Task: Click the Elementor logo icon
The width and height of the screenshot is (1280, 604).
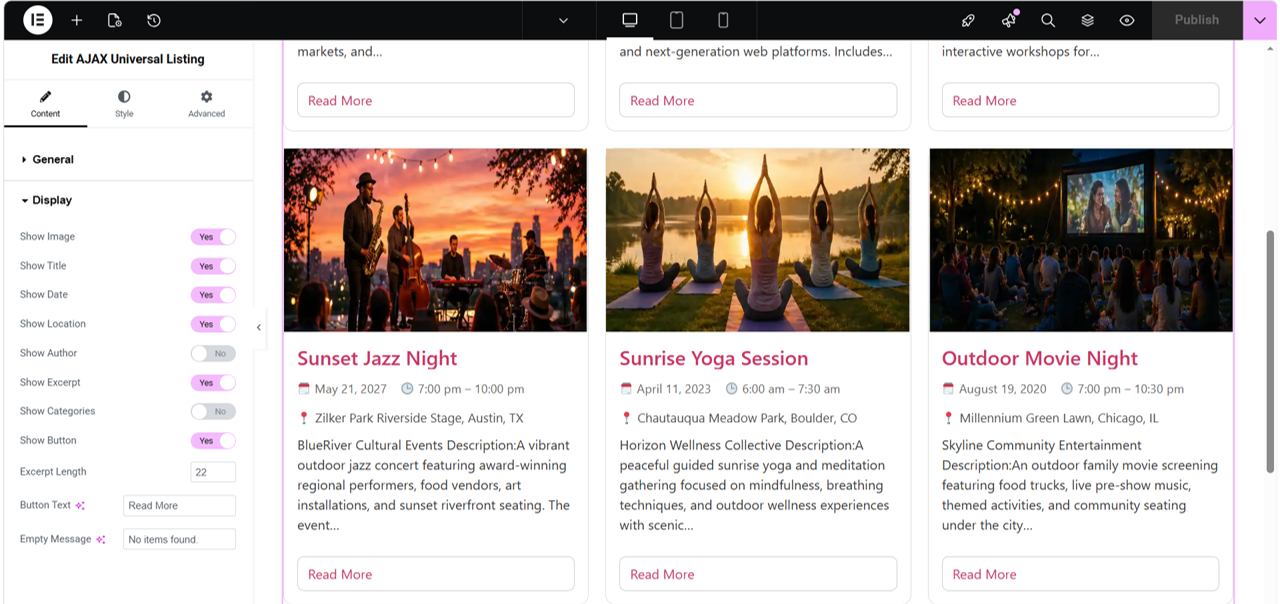Action: click(x=38, y=20)
